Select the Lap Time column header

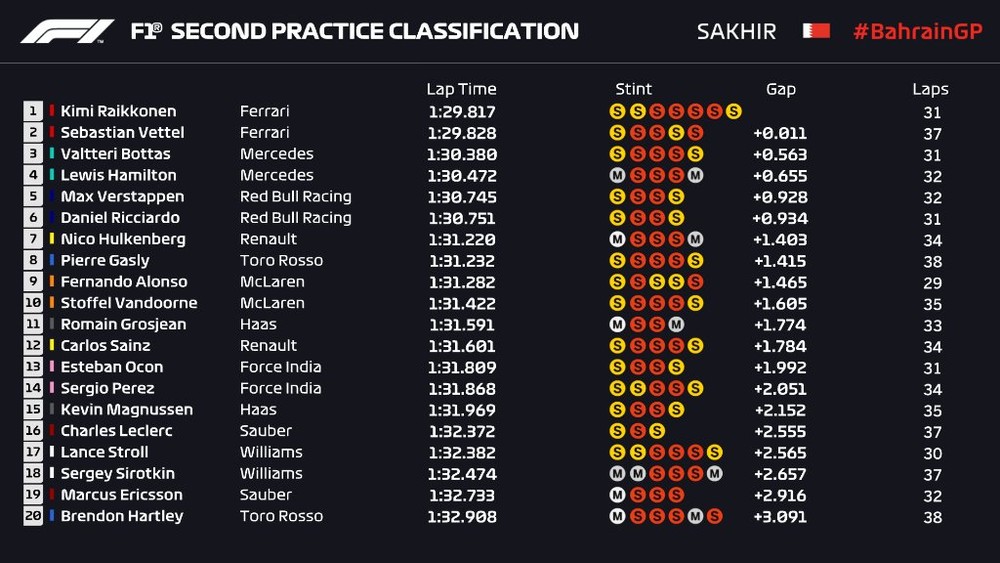461,89
